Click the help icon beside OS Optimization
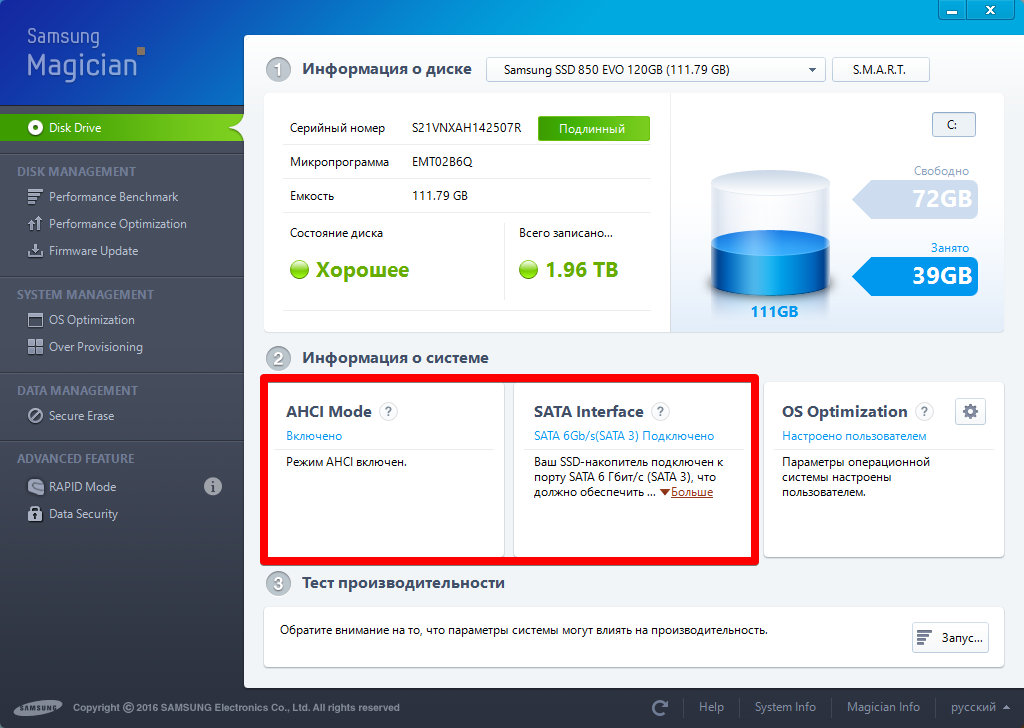The image size is (1024, 728). pos(924,411)
